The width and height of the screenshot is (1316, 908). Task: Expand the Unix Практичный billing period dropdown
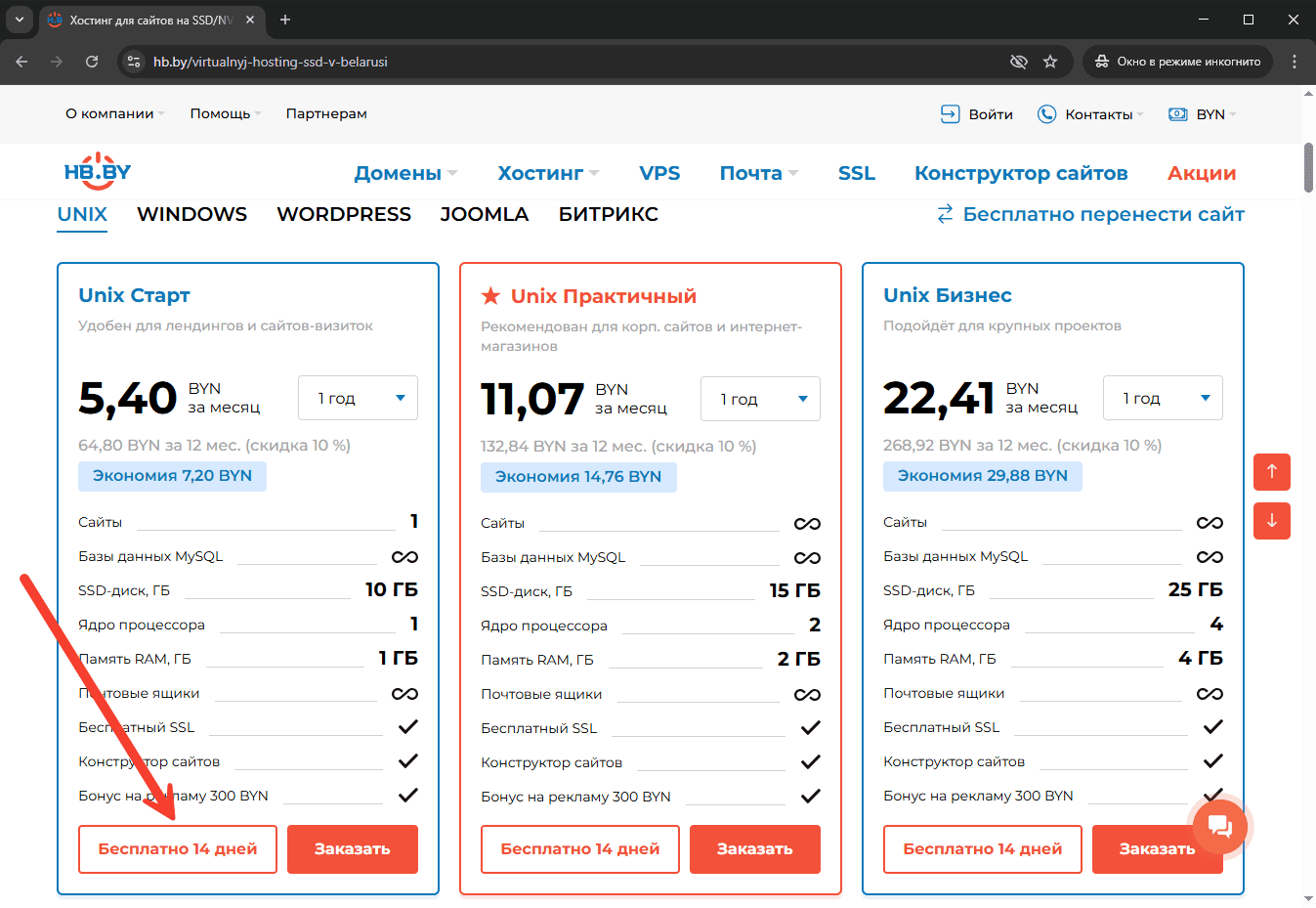(x=760, y=399)
